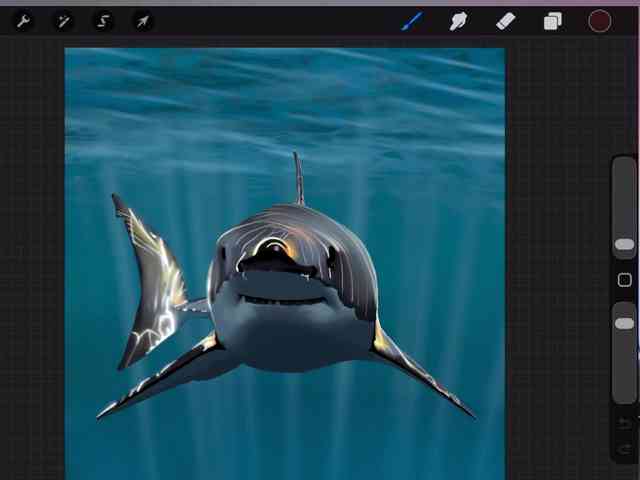Tap the square Modify button between sliders
The image size is (640, 480).
click(x=624, y=280)
